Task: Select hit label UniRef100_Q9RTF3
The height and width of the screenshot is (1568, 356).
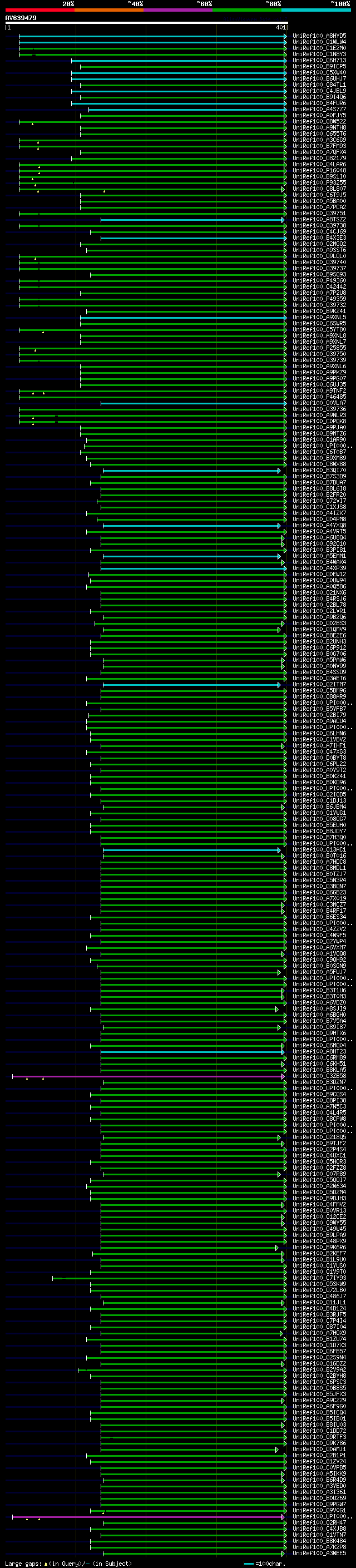Action: point(319,1437)
